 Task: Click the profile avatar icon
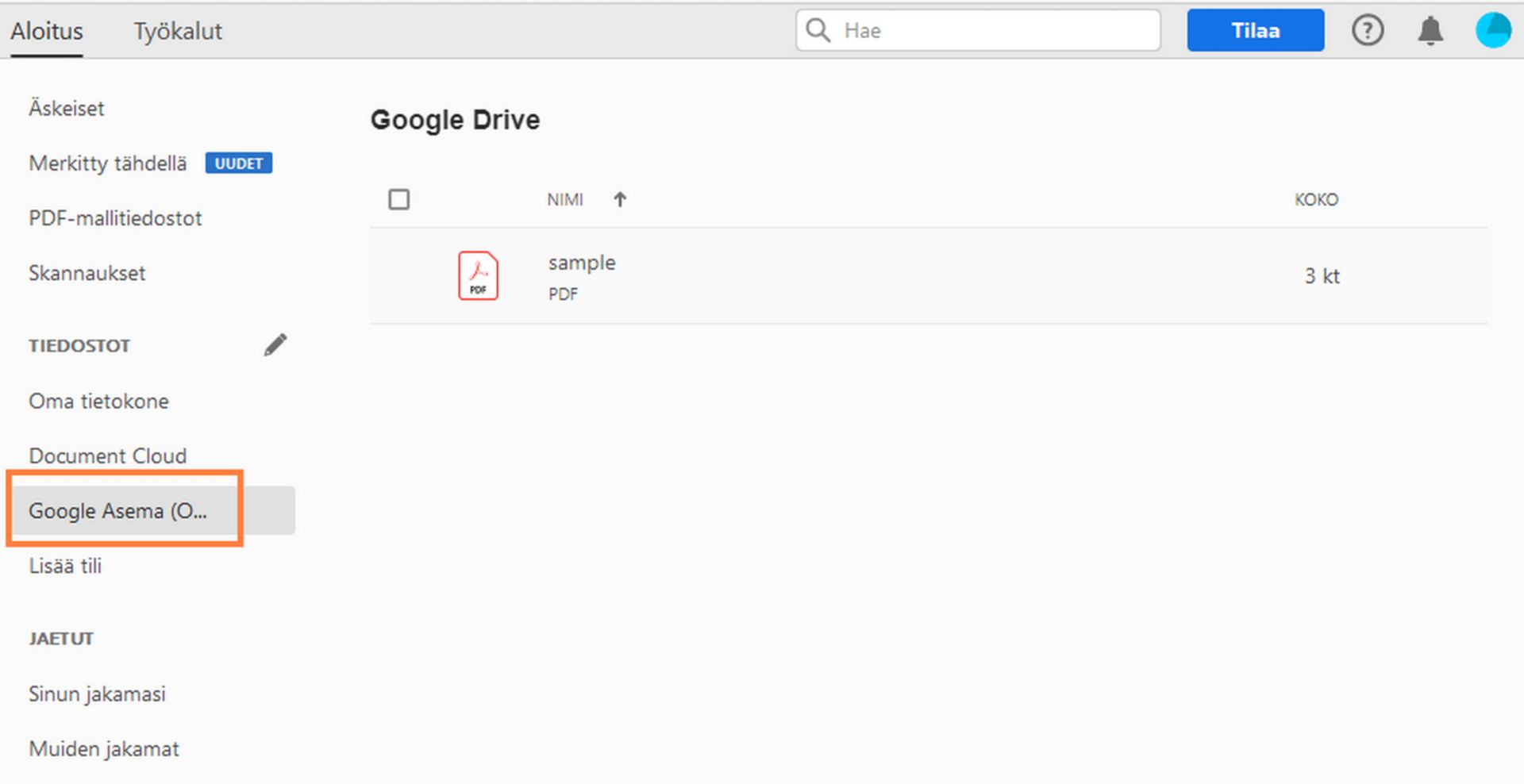point(1492,30)
